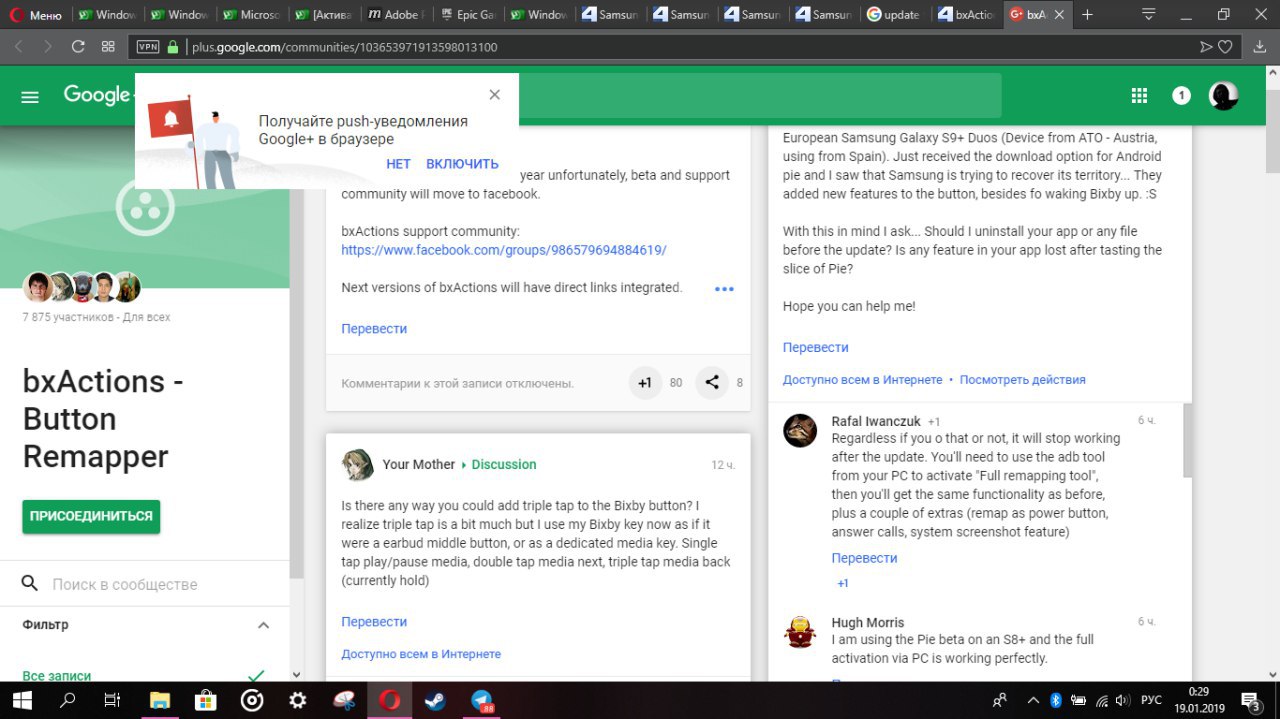Open Hugh Morris's profile name
This screenshot has height=719, width=1280.
pos(868,622)
